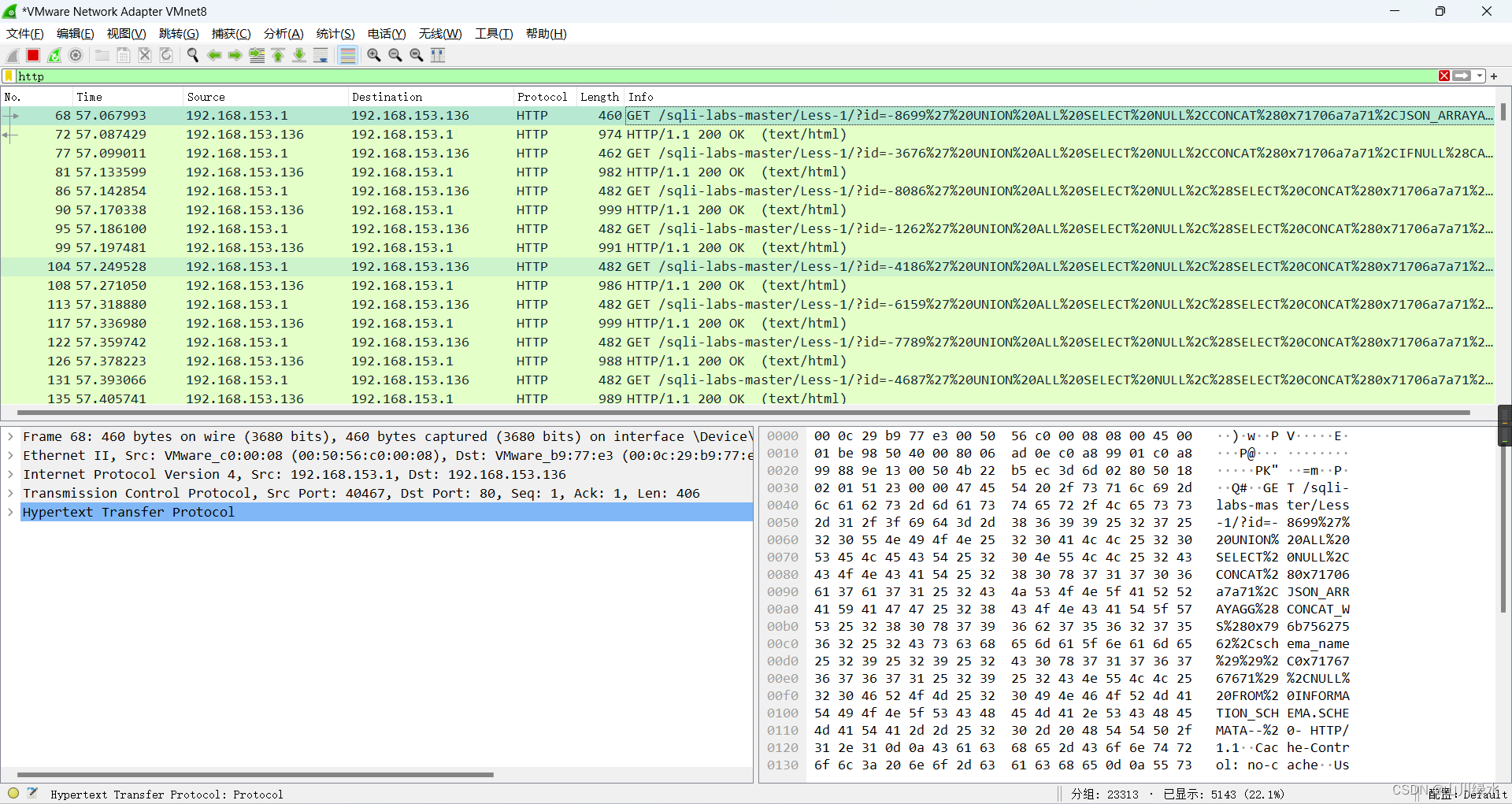The image size is (1512, 804).
Task: Jump to the last packet
Action: click(299, 55)
